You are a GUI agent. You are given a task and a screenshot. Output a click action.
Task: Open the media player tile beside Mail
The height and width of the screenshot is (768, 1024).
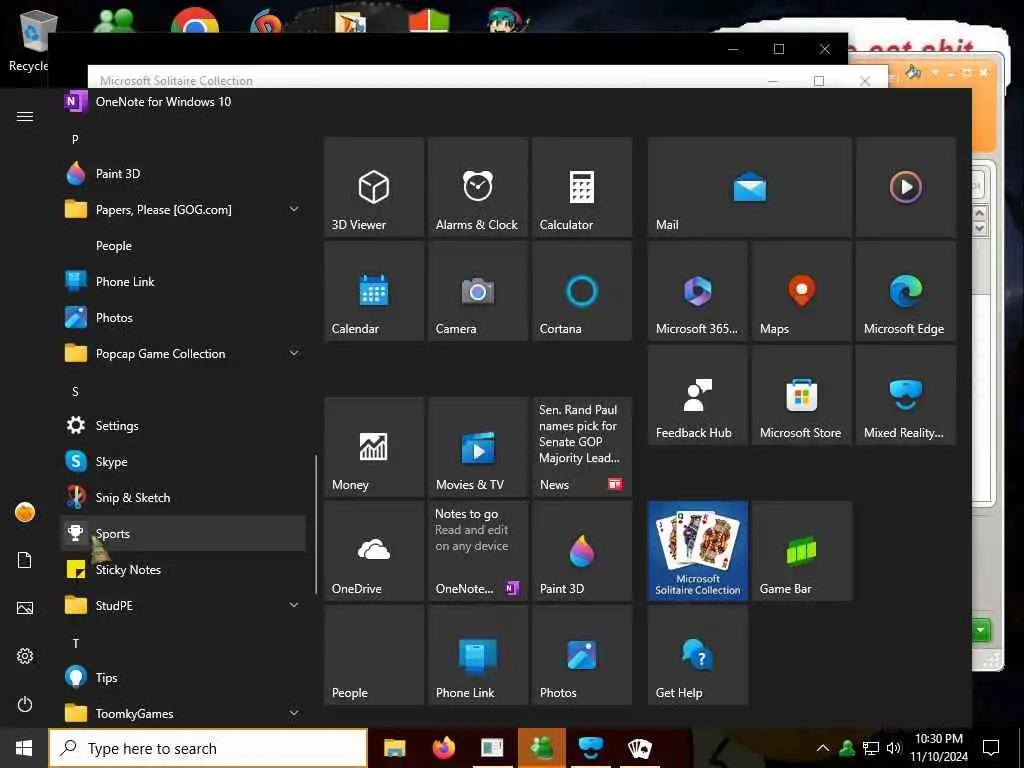(x=906, y=187)
